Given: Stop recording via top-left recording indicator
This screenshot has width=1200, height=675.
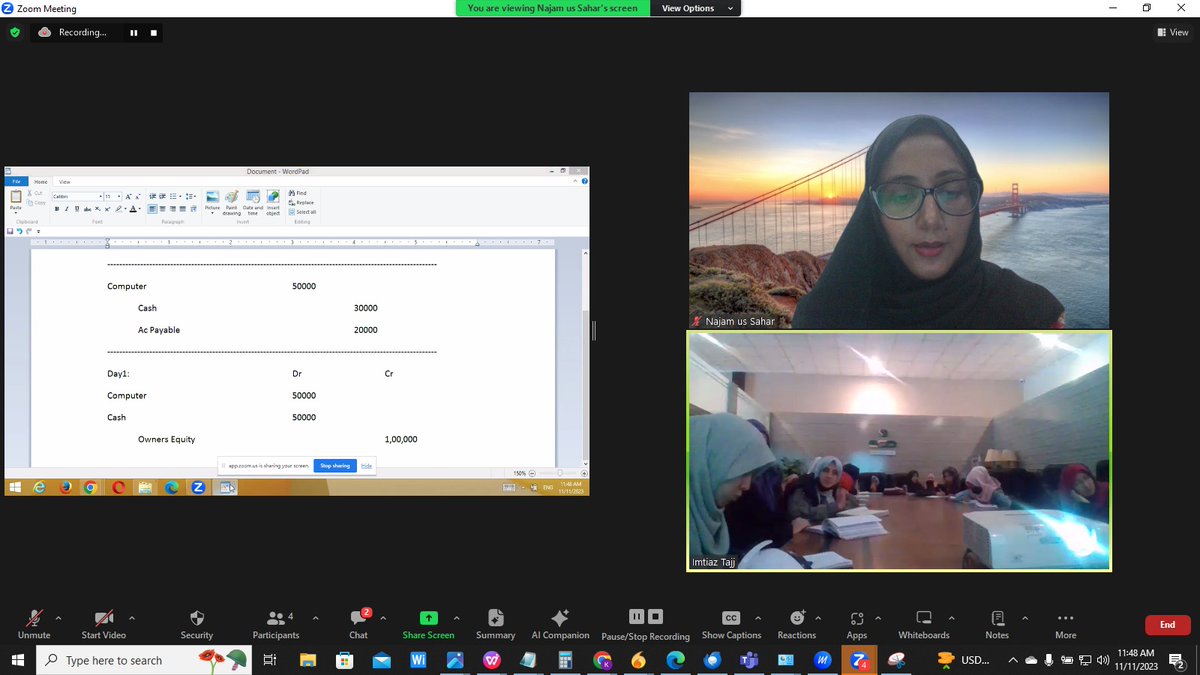Looking at the screenshot, I should click(153, 32).
